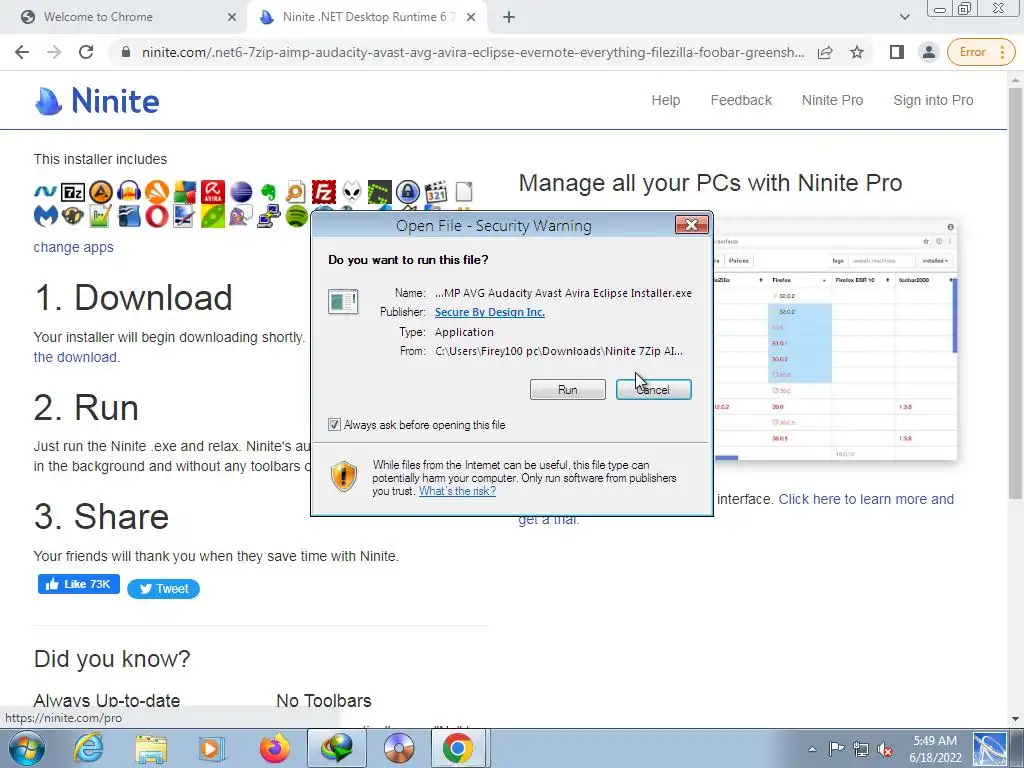This screenshot has height=768, width=1024.
Task: Cancel the Open File security warning
Action: [x=654, y=390]
